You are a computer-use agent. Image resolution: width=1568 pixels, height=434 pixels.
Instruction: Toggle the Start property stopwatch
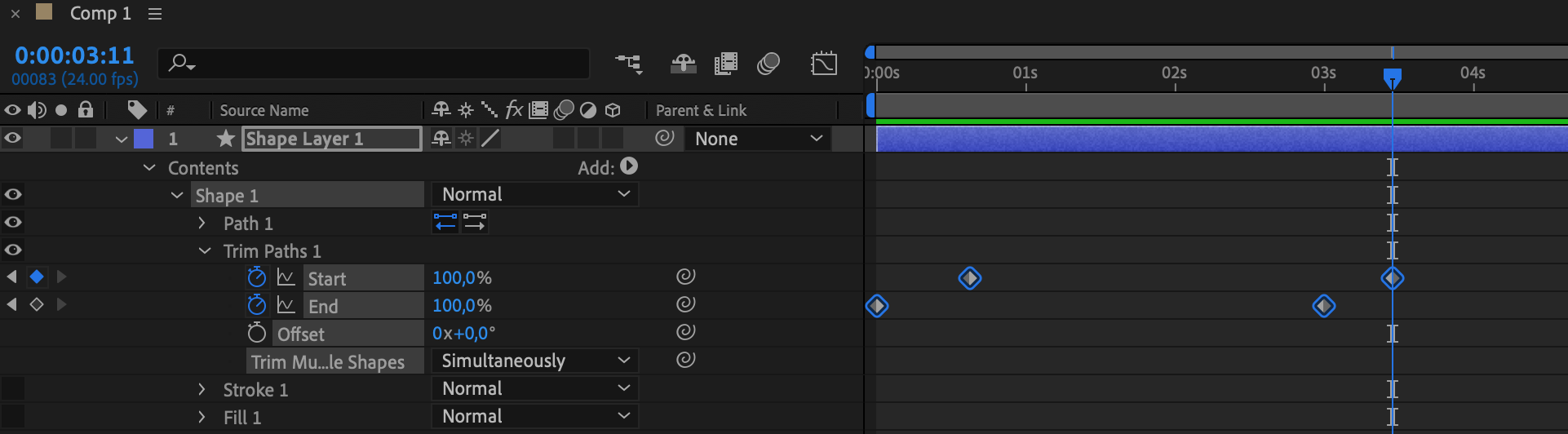tap(257, 277)
